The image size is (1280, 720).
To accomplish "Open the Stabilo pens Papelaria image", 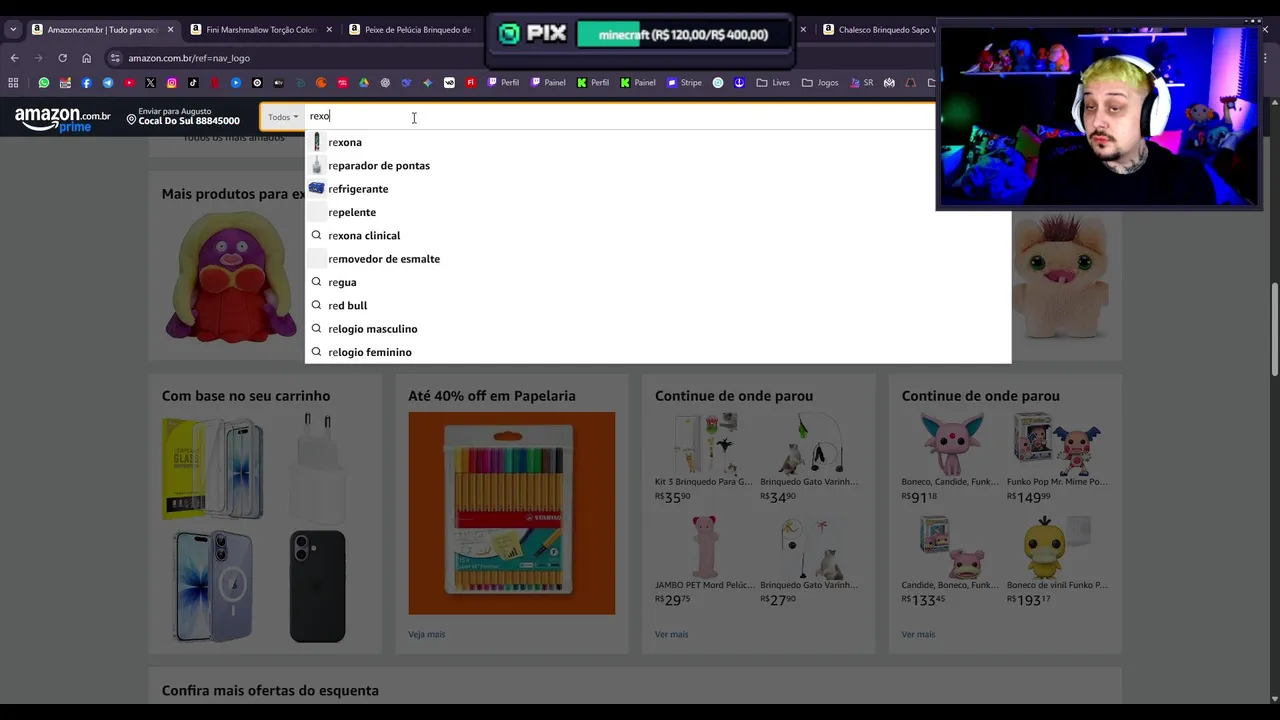I will (x=511, y=513).
